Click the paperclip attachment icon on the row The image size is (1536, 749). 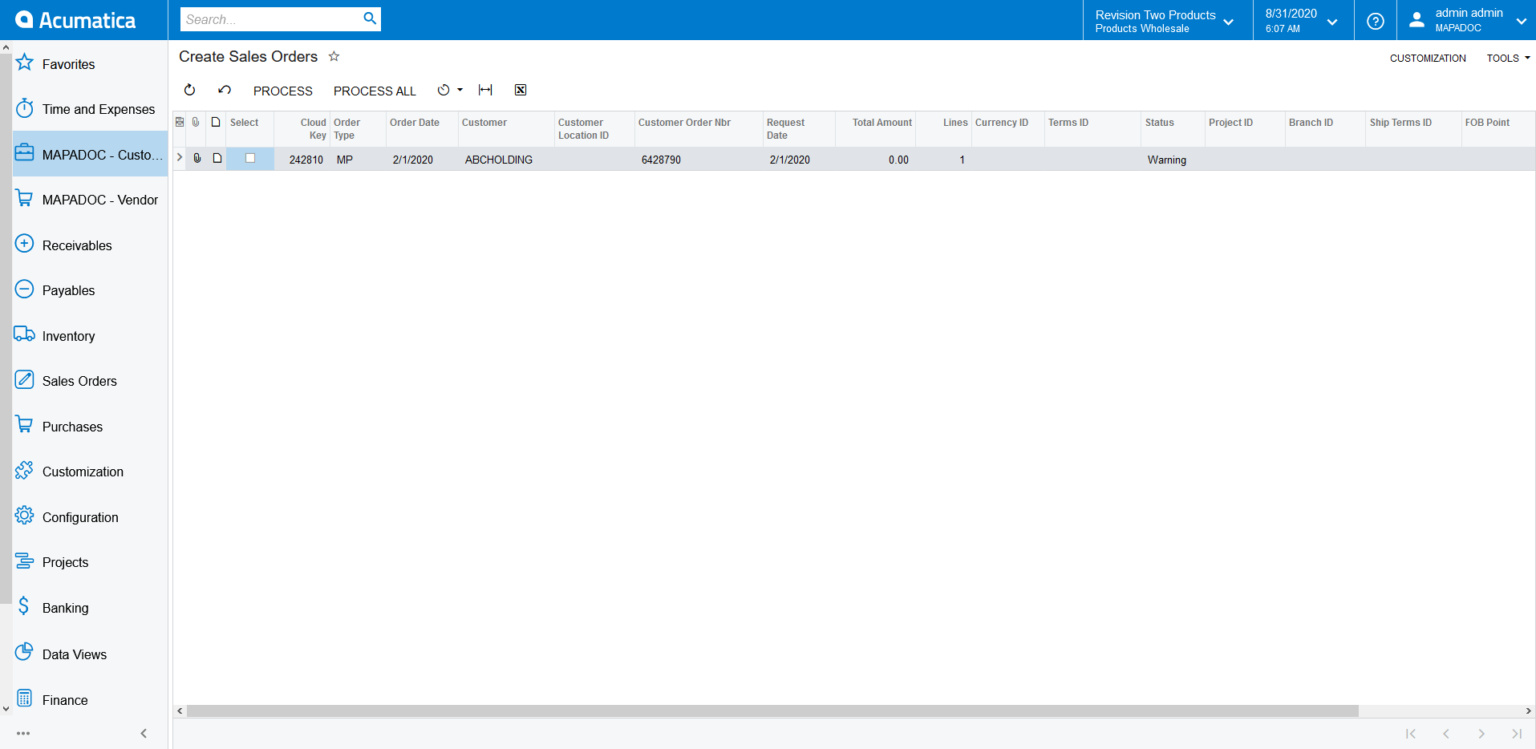197,158
